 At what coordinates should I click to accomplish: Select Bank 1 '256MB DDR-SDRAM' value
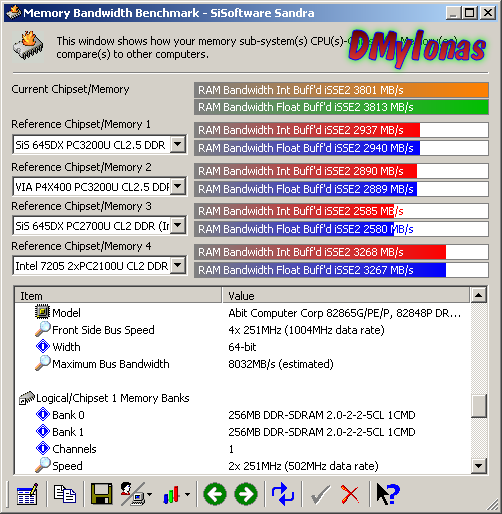(322, 432)
